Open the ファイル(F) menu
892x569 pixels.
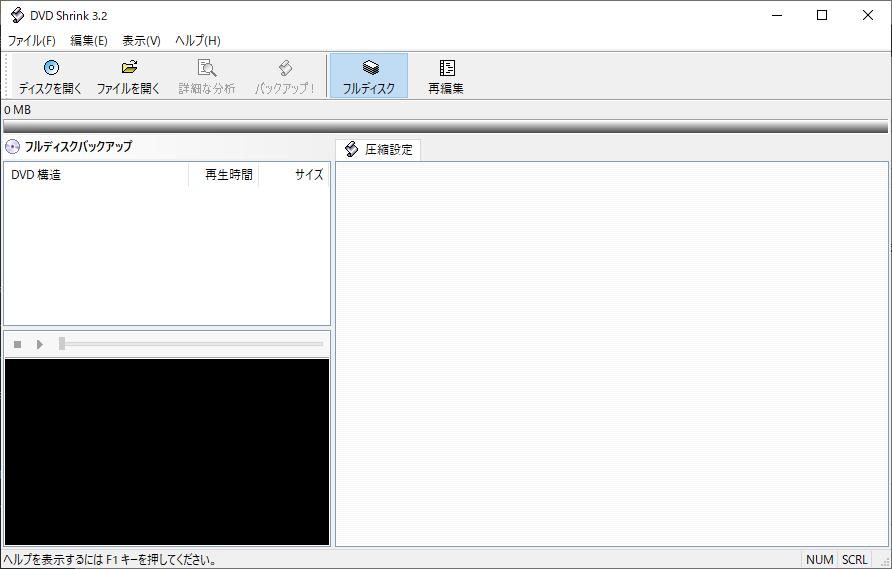pos(32,40)
